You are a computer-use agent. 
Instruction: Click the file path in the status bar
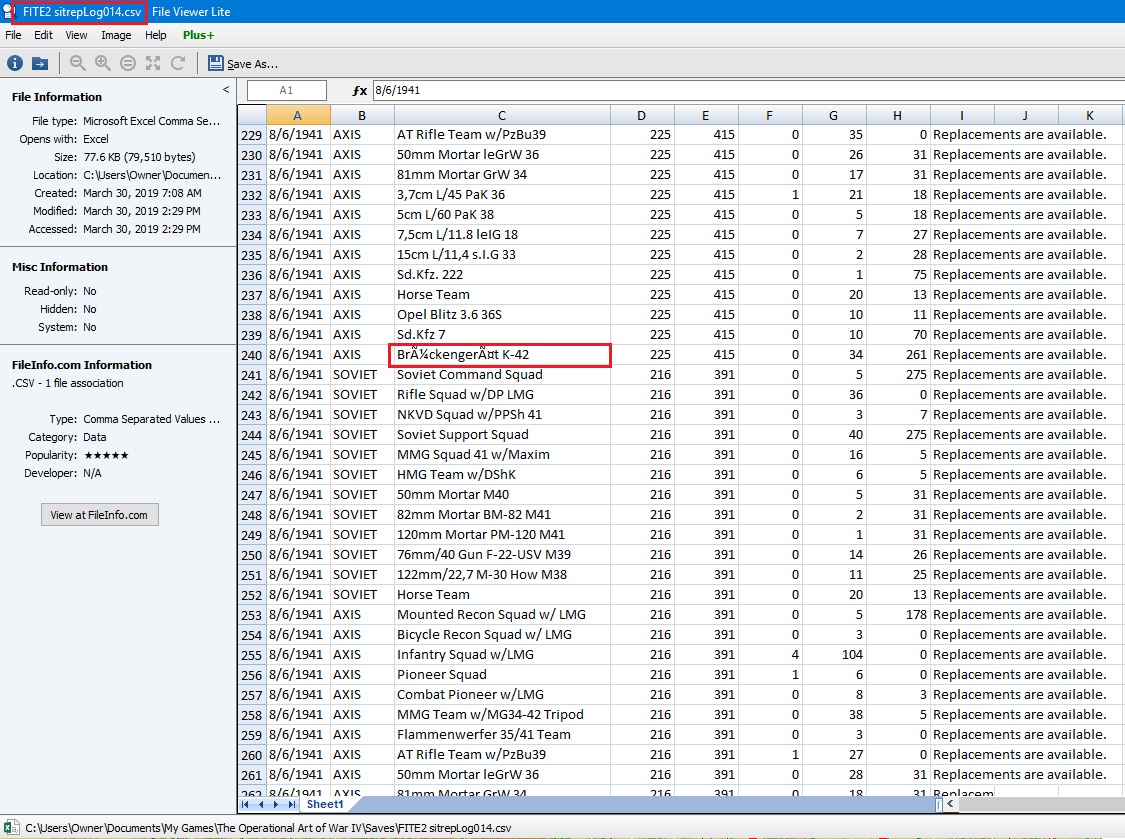click(268, 828)
